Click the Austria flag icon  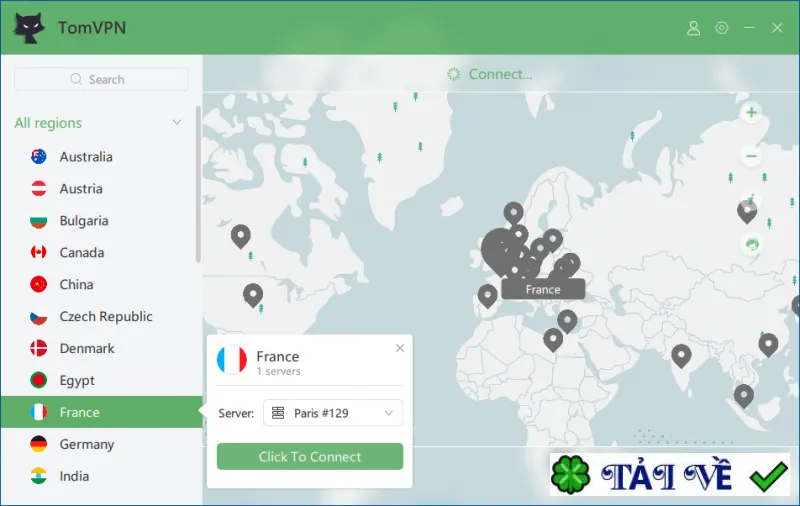(39, 189)
